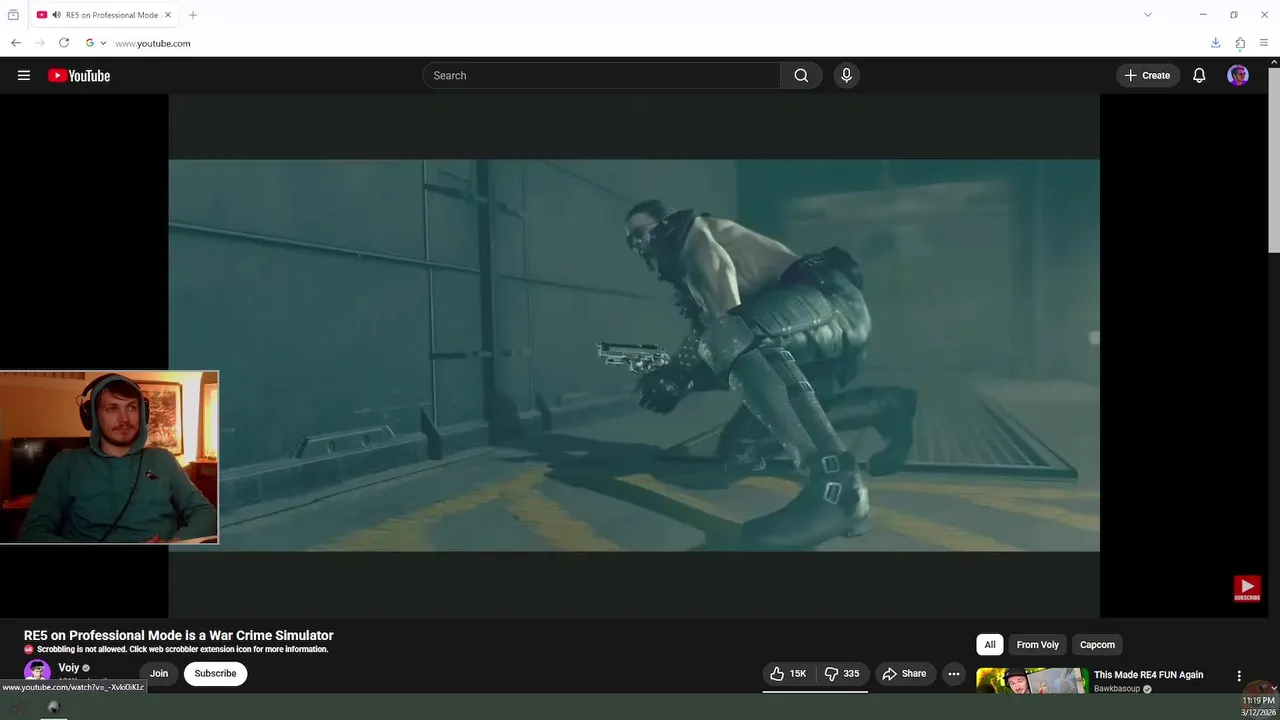Open Bawkbasoup channel name
The image size is (1280, 720).
coord(1117,689)
